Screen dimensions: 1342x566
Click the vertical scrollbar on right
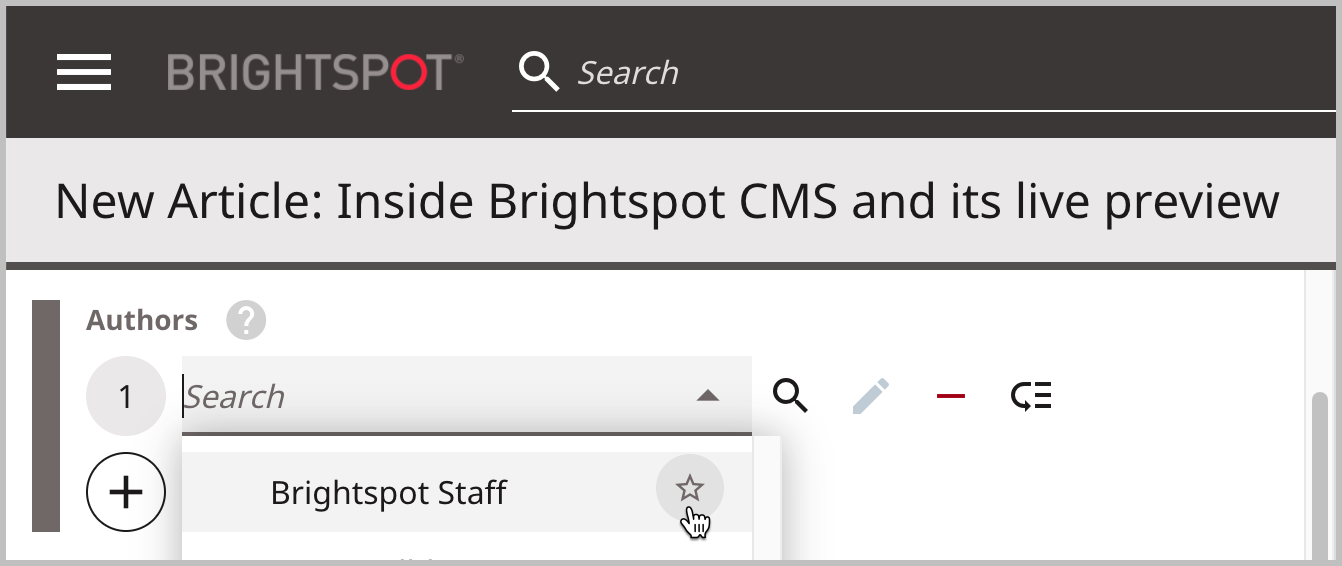(1320, 475)
